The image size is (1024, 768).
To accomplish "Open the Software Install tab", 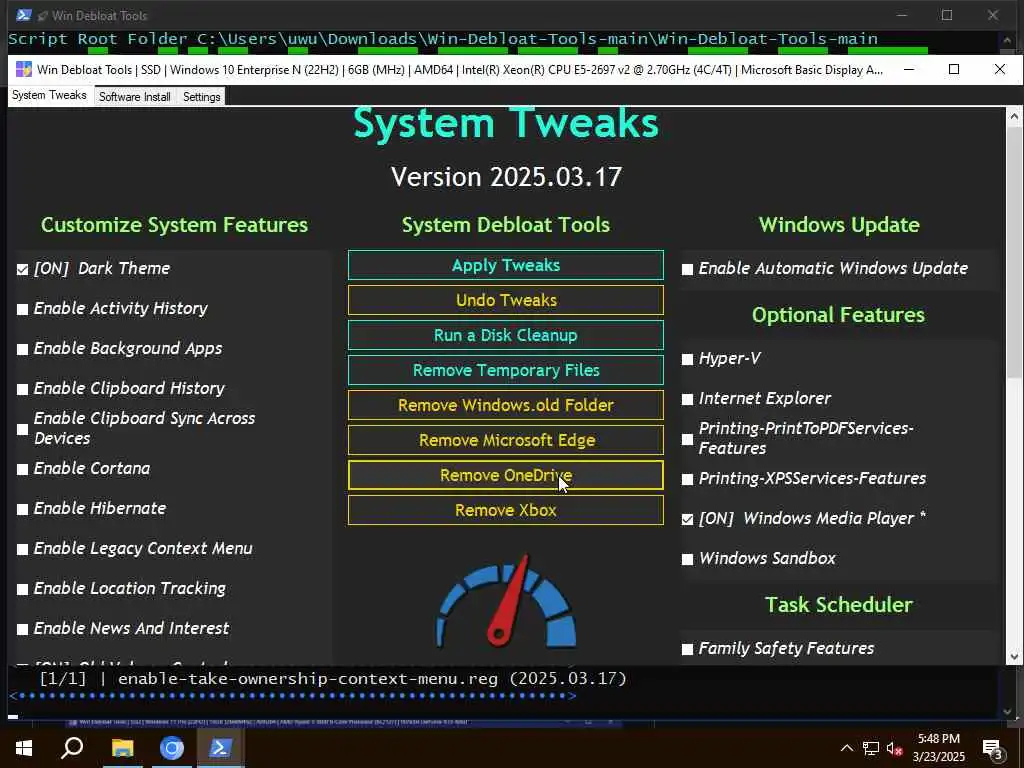I will click(135, 97).
